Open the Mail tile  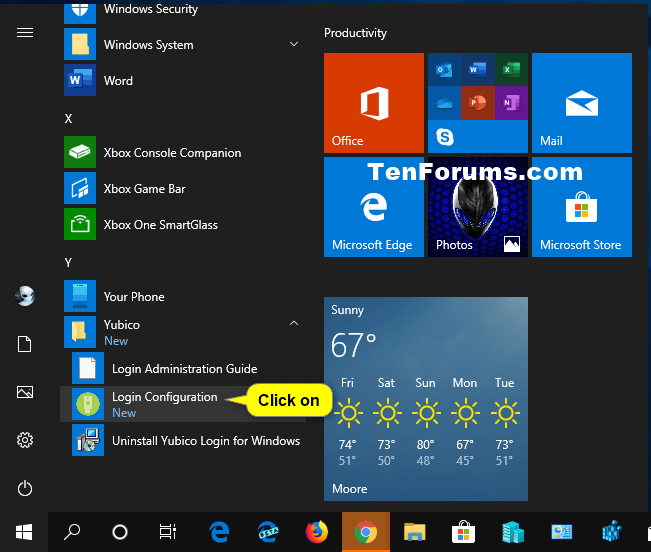pyautogui.click(x=582, y=103)
